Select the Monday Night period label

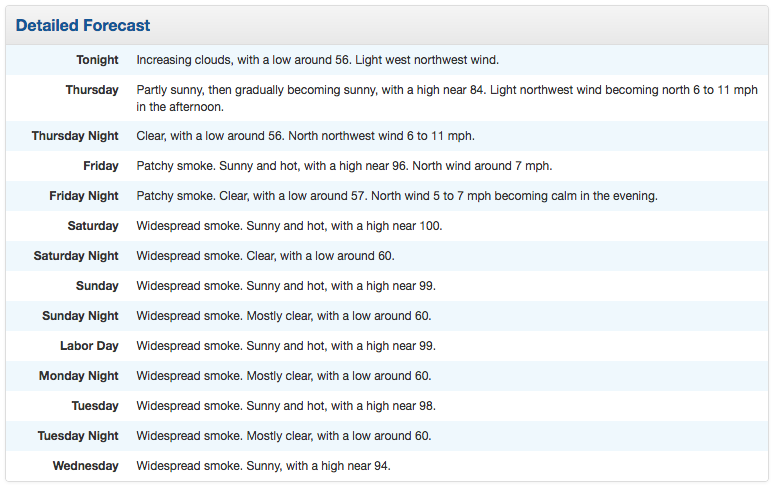coord(79,376)
